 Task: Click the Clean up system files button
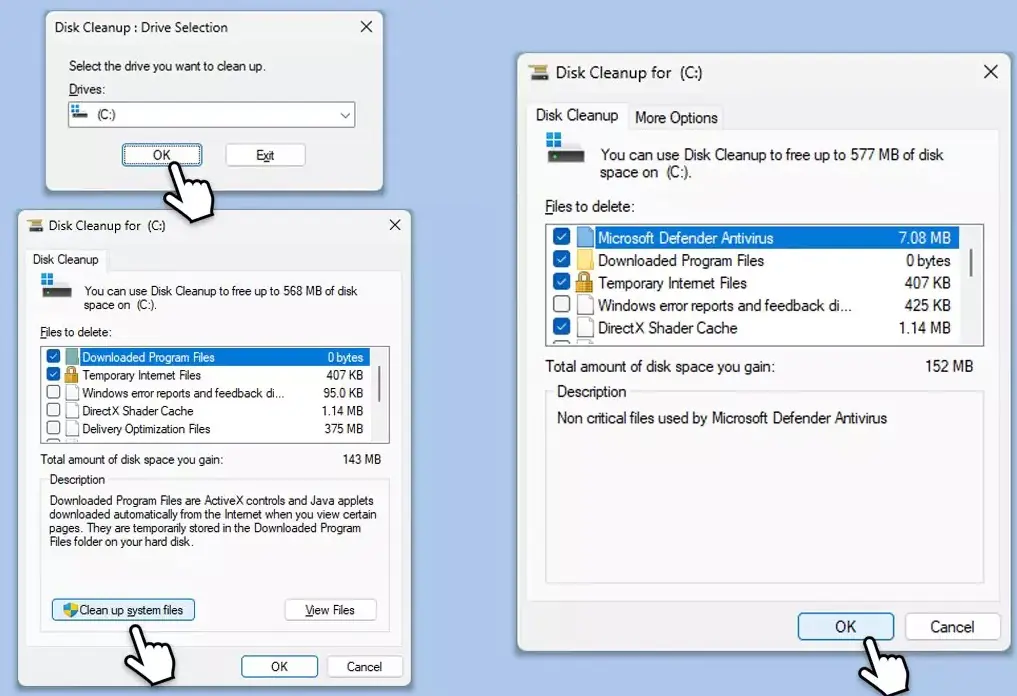(x=122, y=609)
